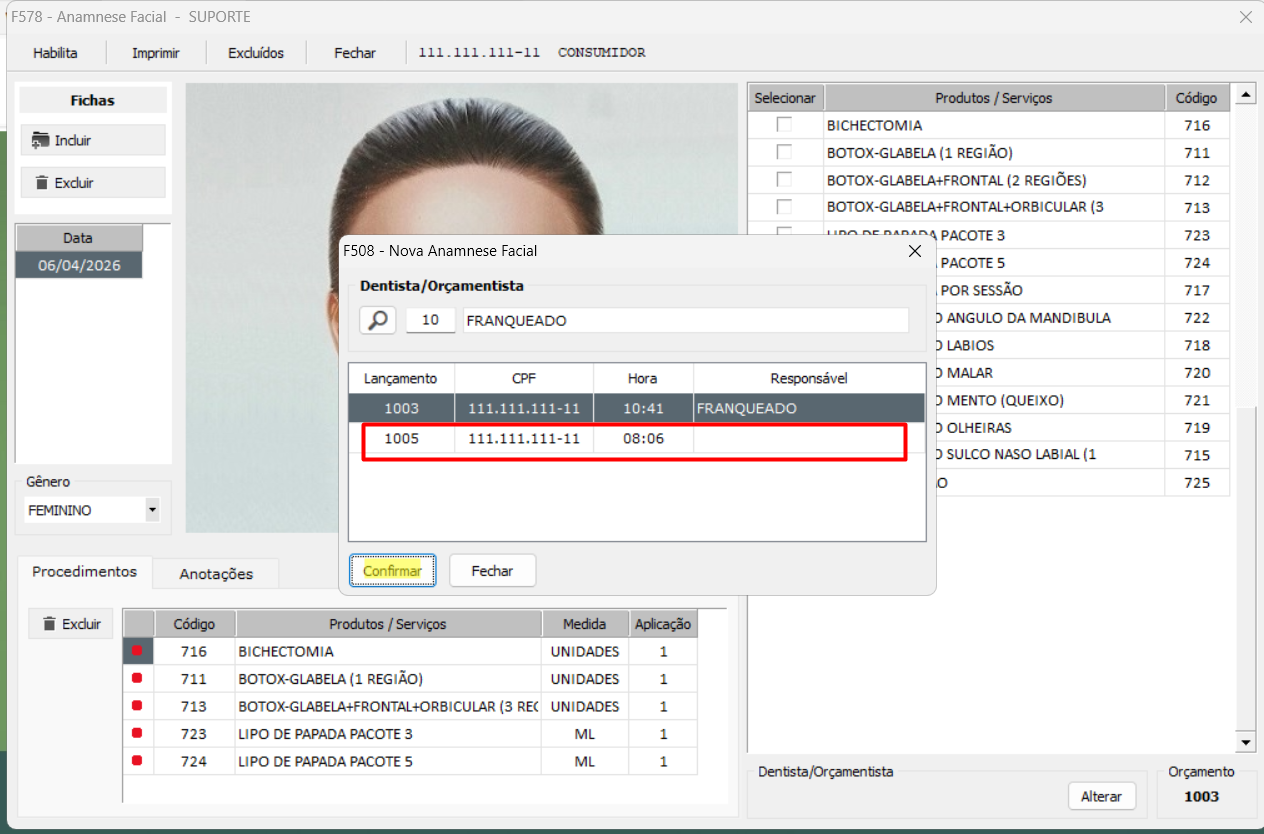Viewport: 1264px width, 834px height.
Task: Tick the BICHECTOMIA checkbox in products list
Action: pos(785,125)
